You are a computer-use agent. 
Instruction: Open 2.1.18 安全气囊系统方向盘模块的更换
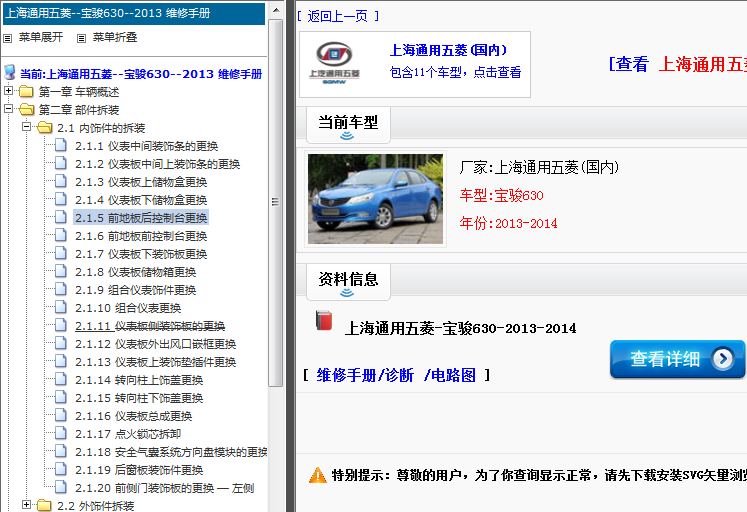tap(171, 452)
